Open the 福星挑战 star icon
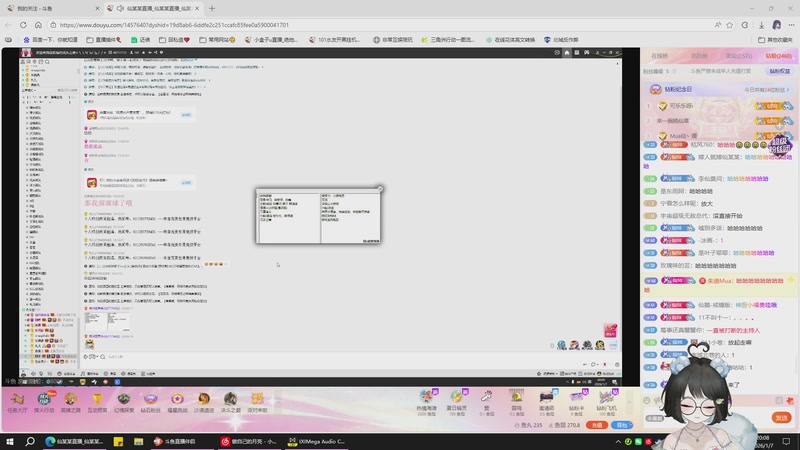 coord(177,402)
